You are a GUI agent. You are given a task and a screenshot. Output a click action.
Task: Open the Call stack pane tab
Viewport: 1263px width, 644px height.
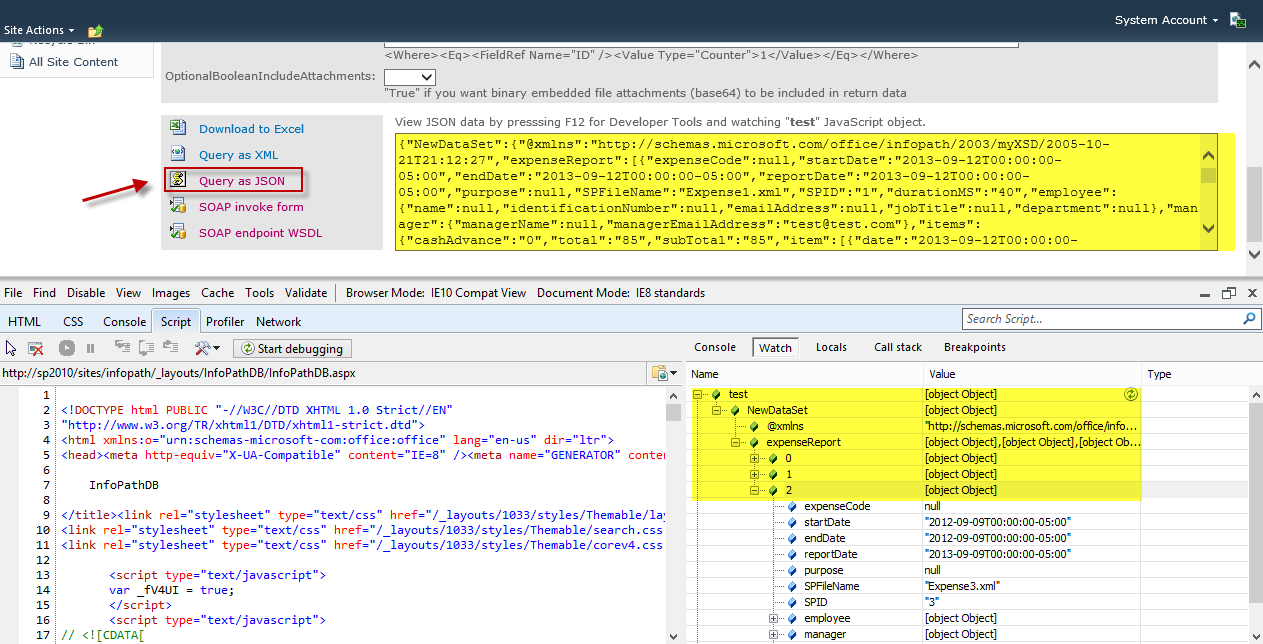898,347
